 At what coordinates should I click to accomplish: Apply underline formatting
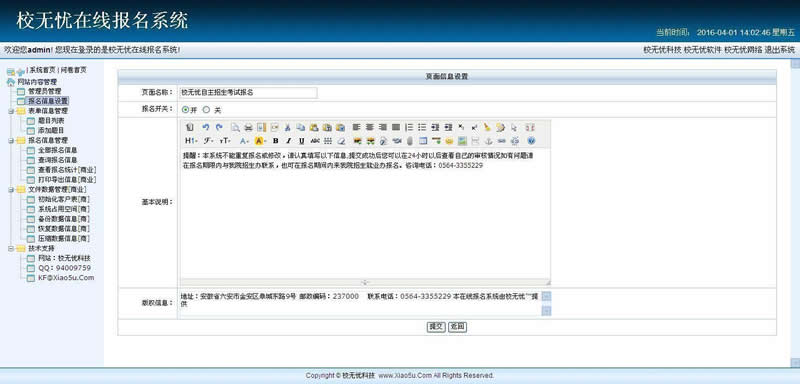(302, 141)
